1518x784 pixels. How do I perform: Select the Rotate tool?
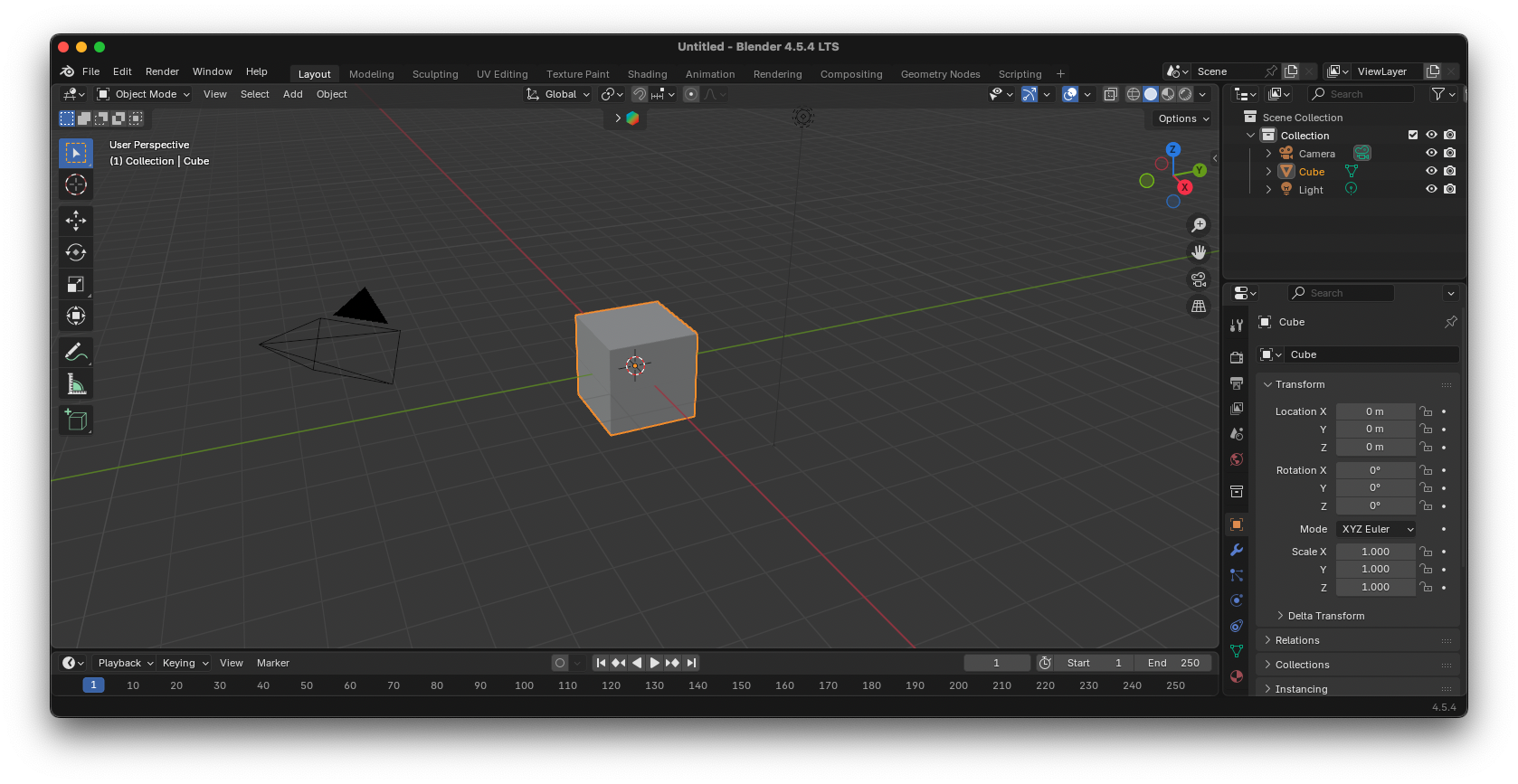(x=76, y=252)
